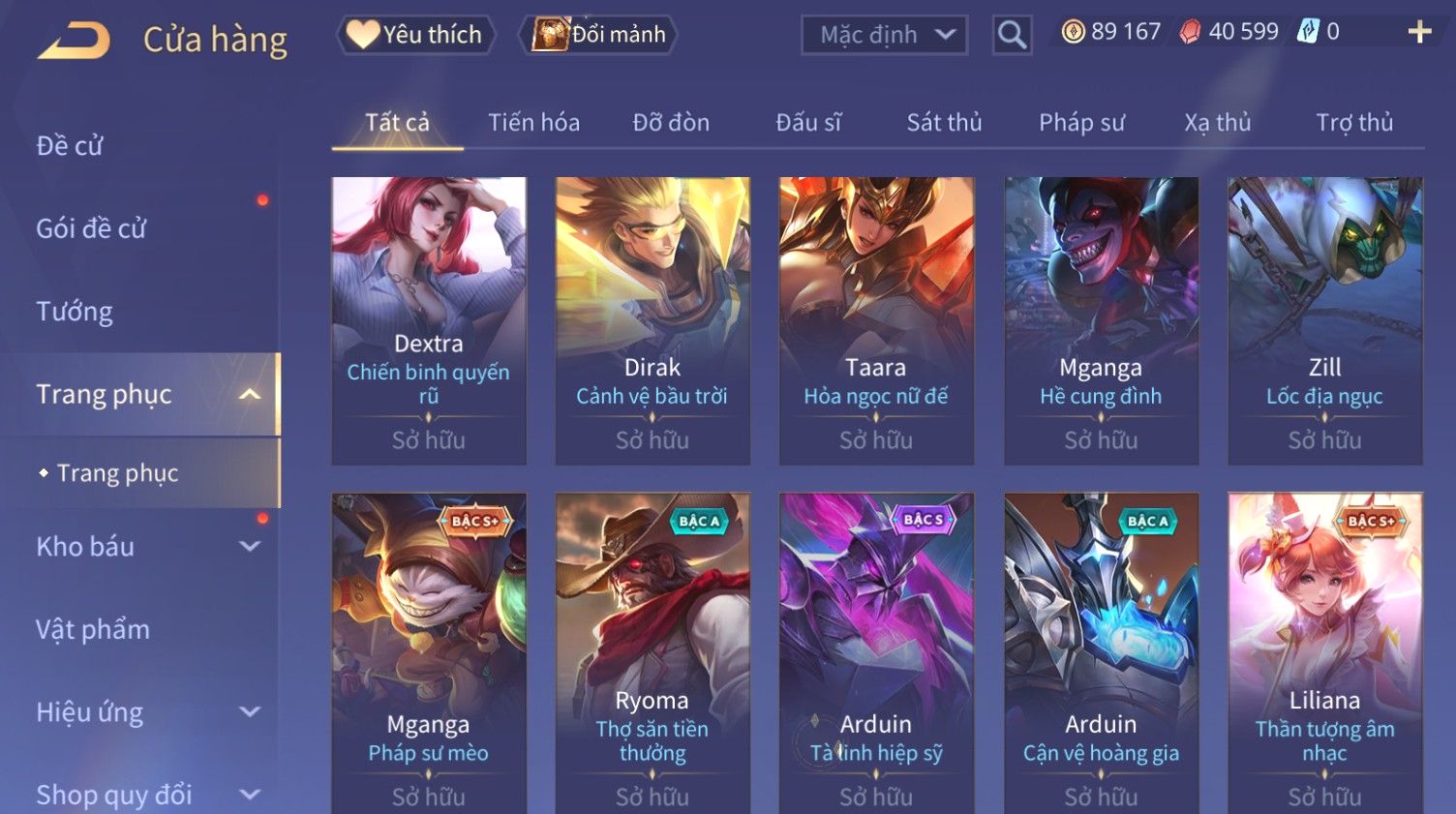Switch to the Pháp sư tab
The height and width of the screenshot is (814, 1456).
[x=1081, y=123]
